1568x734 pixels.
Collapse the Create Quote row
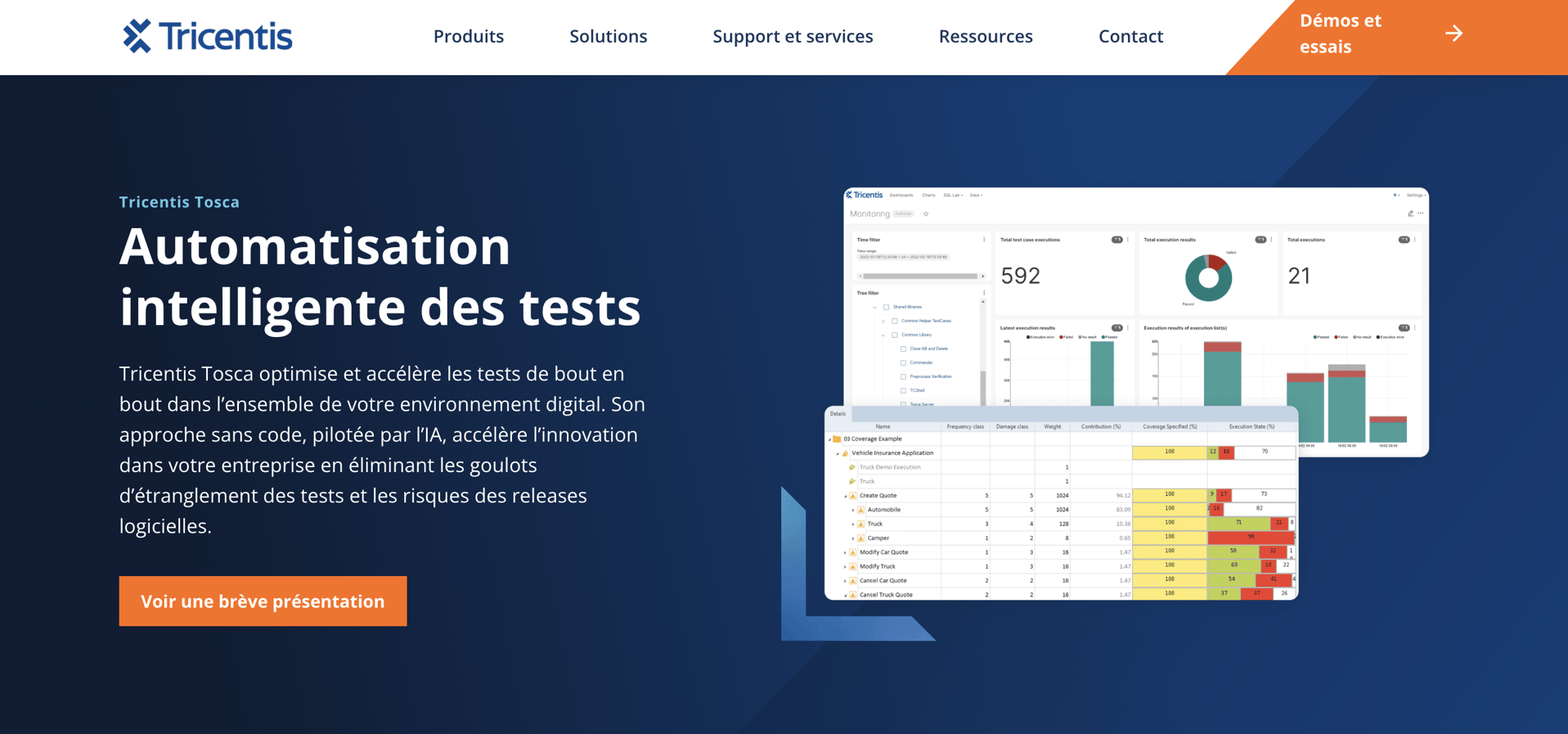coord(846,496)
